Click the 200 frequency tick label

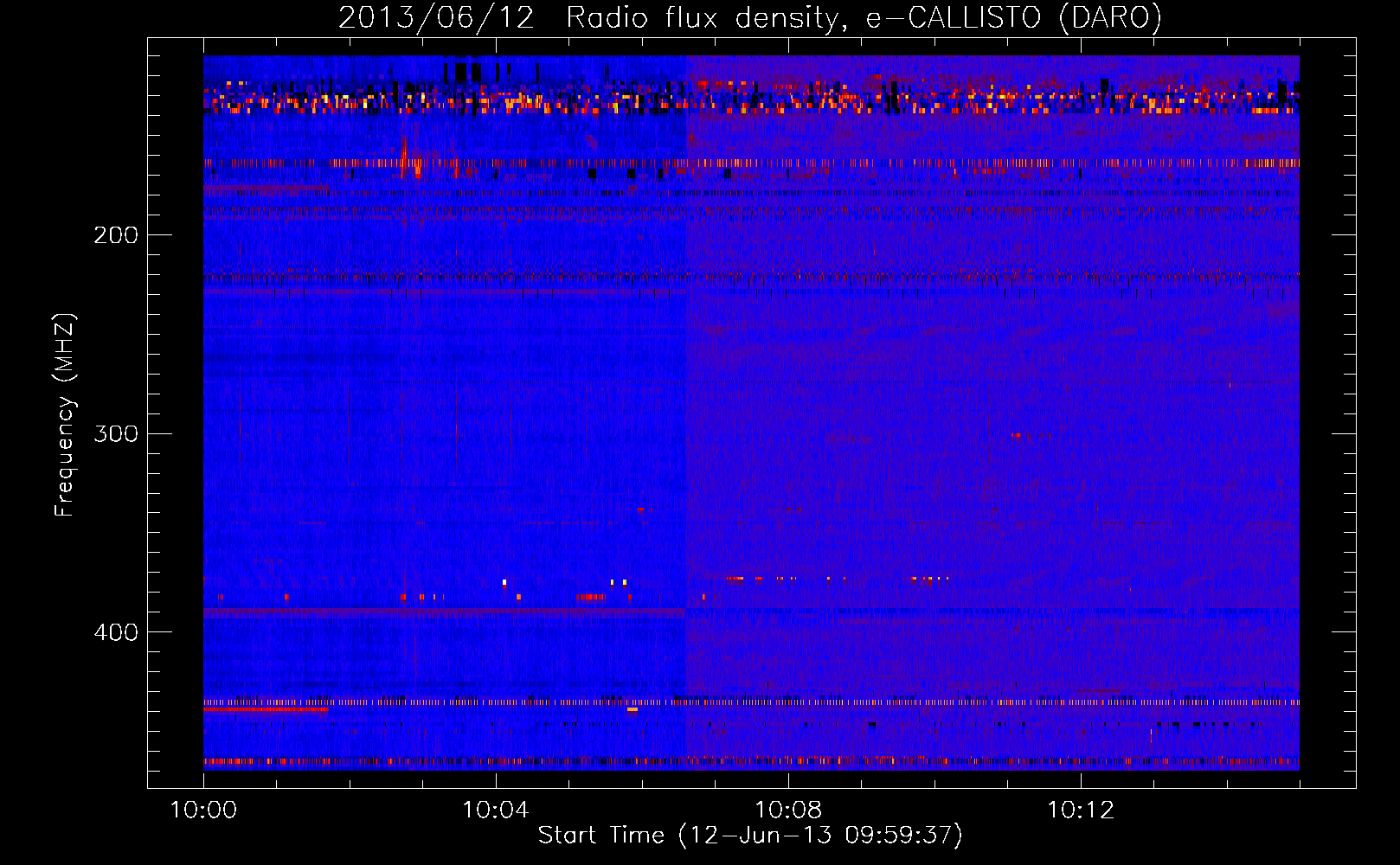(x=116, y=235)
